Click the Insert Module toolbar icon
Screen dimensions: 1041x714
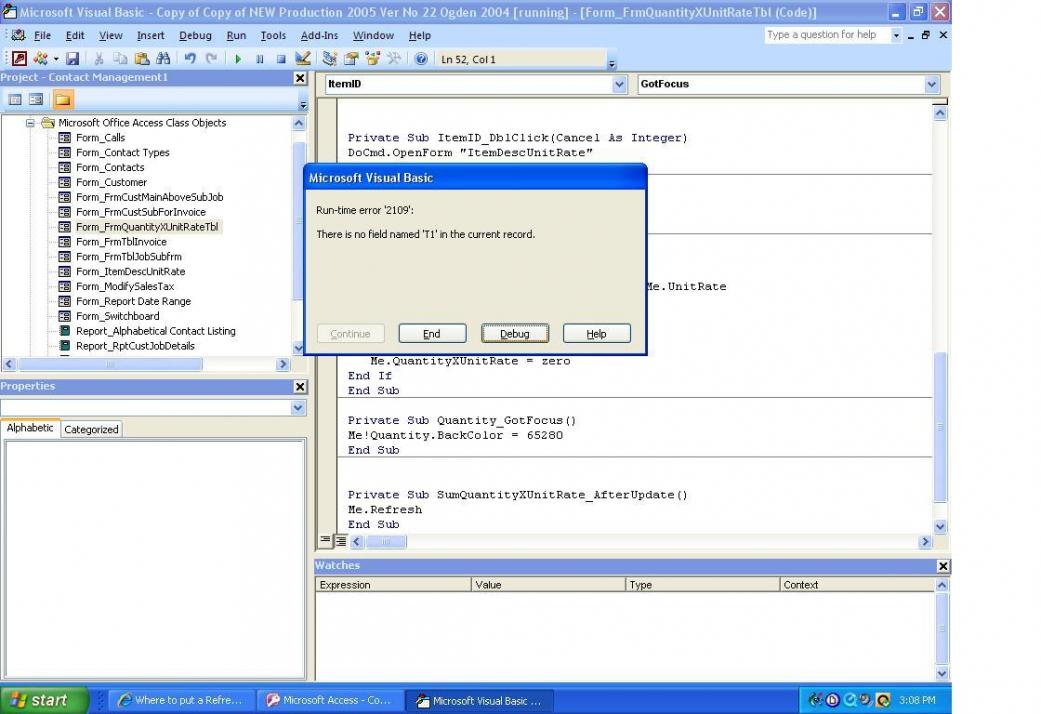tap(40, 59)
